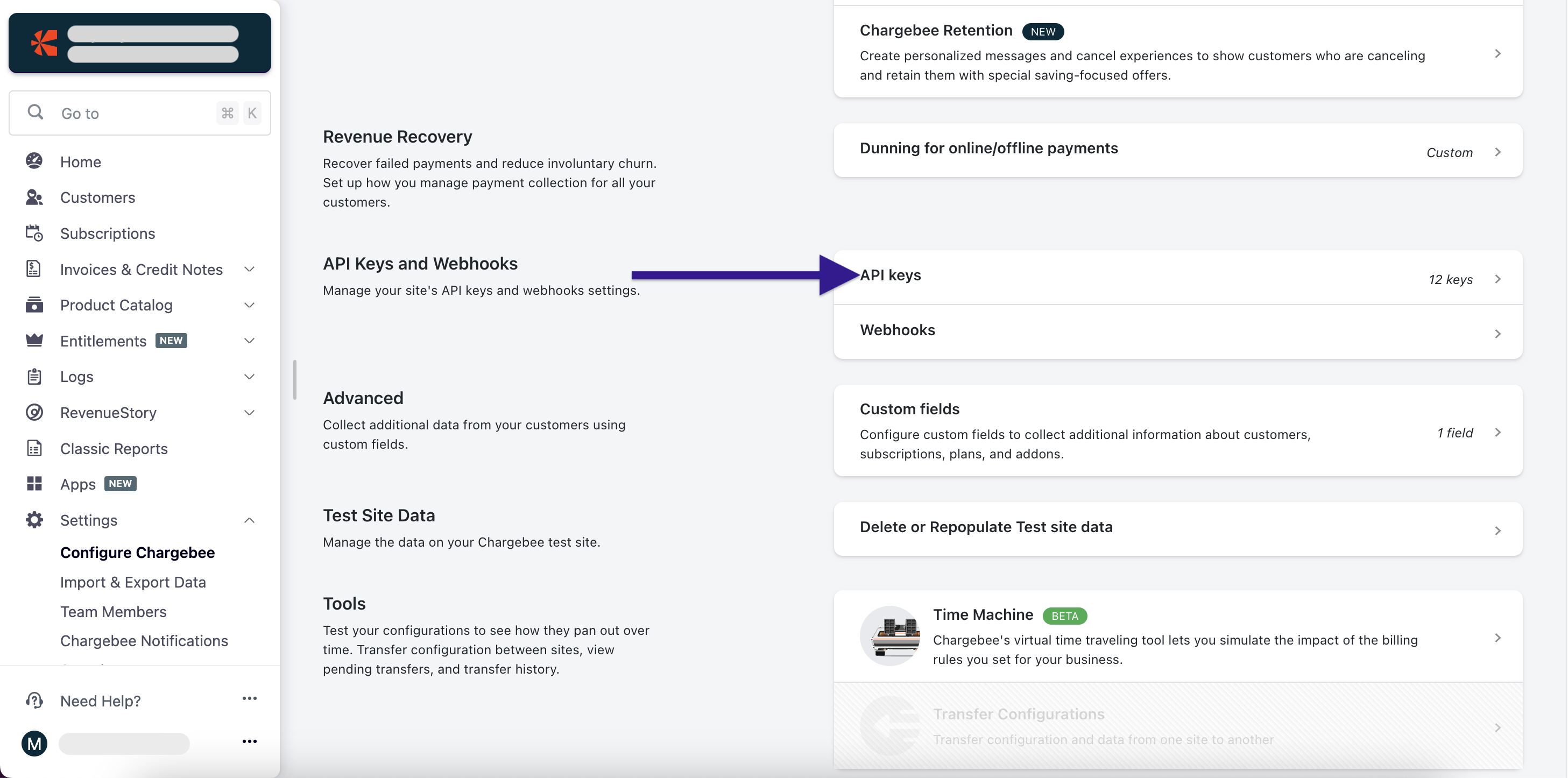
Task: Collapse the Settings section chevron
Action: 249,520
